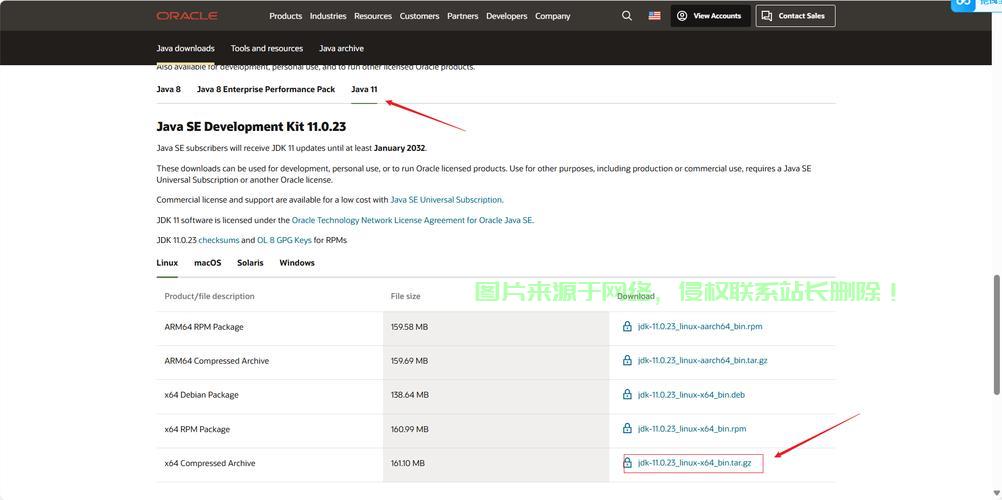Click lock icon beside jdk-11.0.23_linux-x64_bin.rpm
The height and width of the screenshot is (500, 1002).
pyautogui.click(x=627, y=428)
